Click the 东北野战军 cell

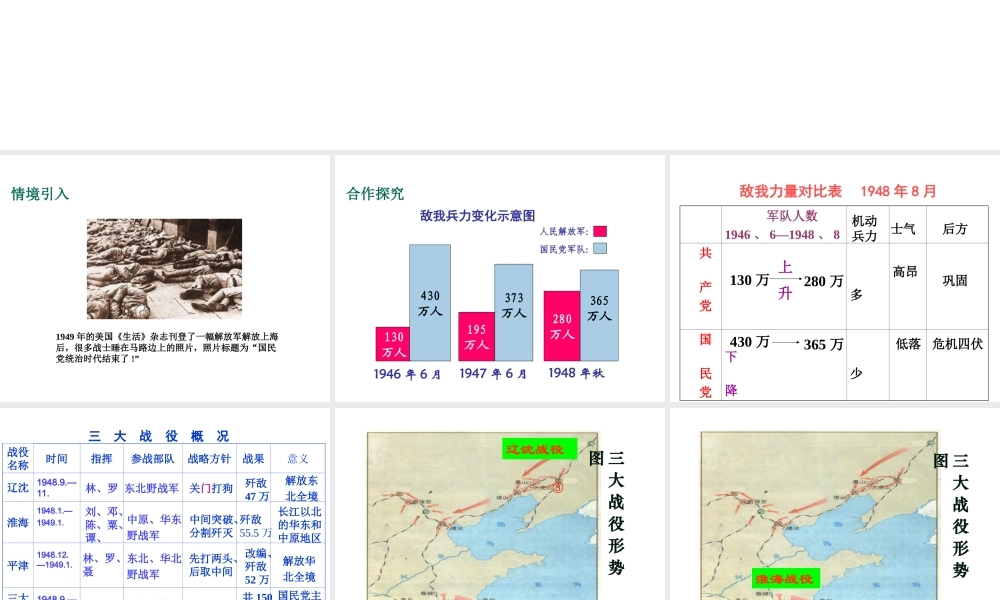(152, 488)
